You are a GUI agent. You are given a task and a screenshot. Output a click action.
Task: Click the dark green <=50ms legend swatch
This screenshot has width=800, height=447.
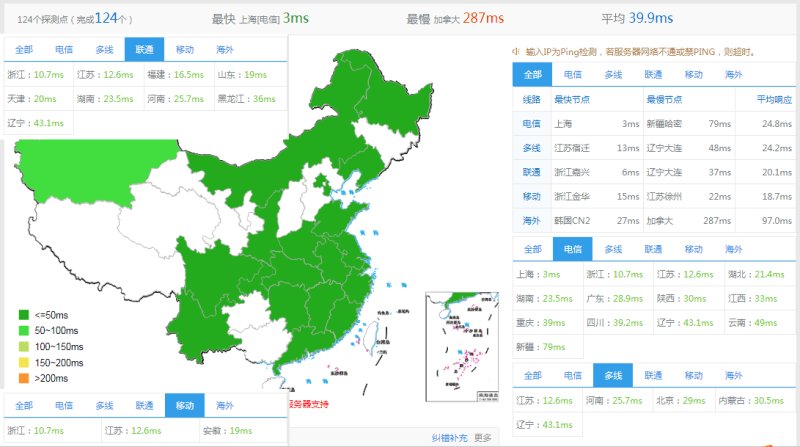(x=23, y=315)
